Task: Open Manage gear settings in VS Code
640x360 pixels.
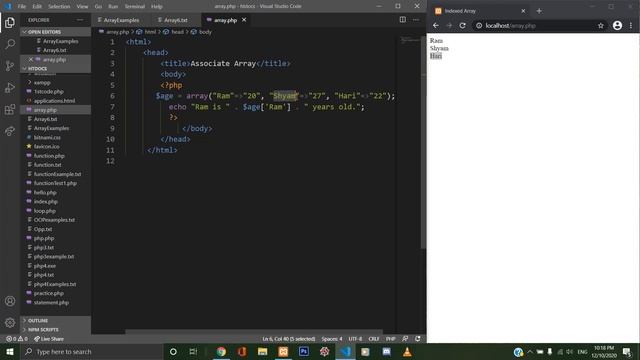Action: pos(10,323)
